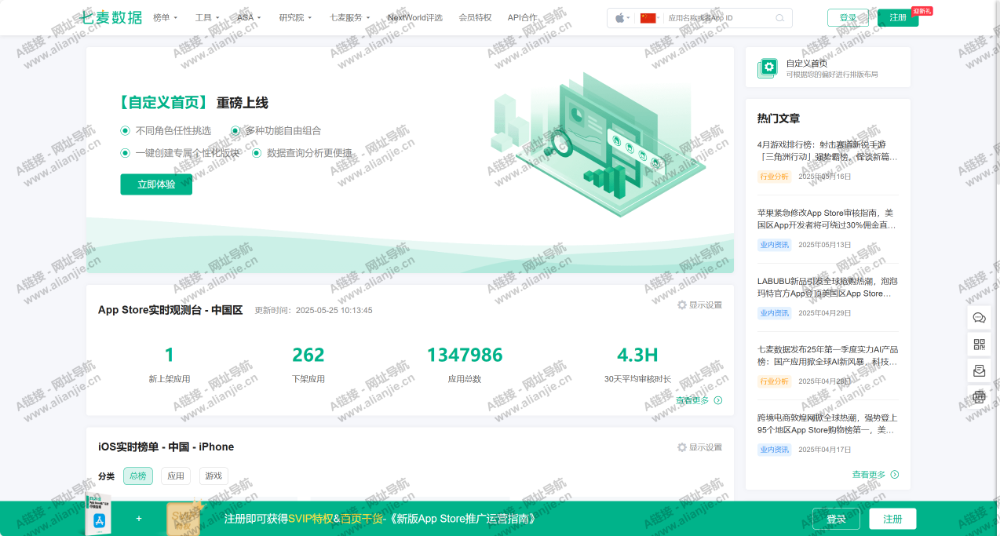
Task: Click the 热门文章 heading
Action: tap(778, 118)
